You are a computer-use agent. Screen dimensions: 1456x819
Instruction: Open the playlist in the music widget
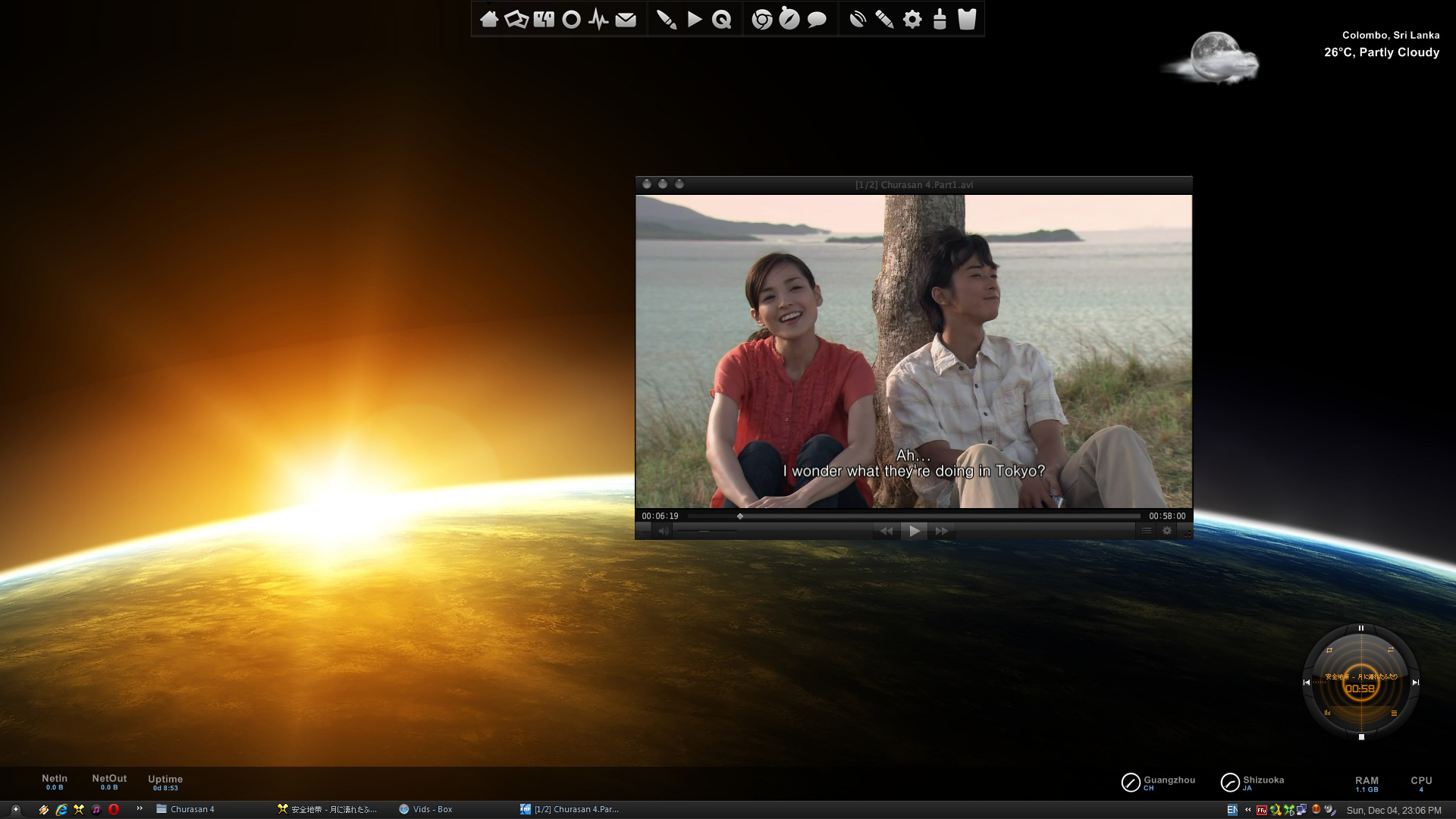[1394, 713]
